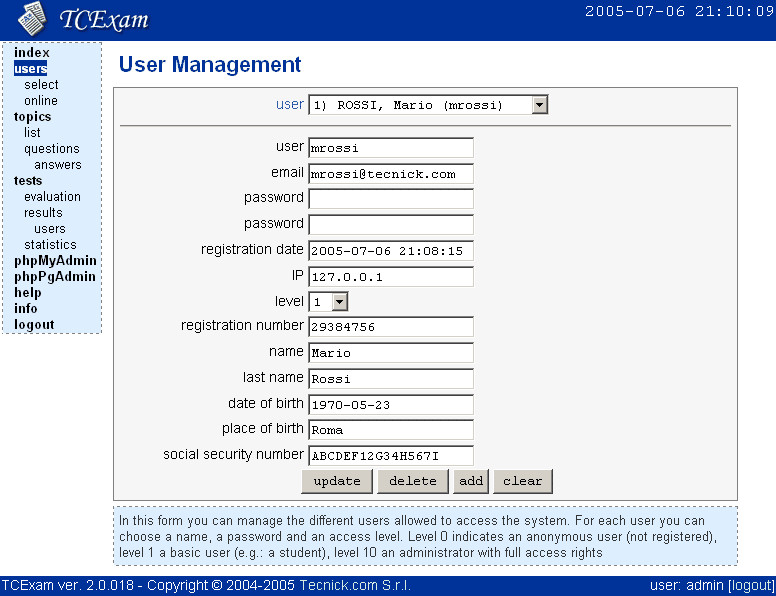
Task: Click the delete button
Action: 413,481
